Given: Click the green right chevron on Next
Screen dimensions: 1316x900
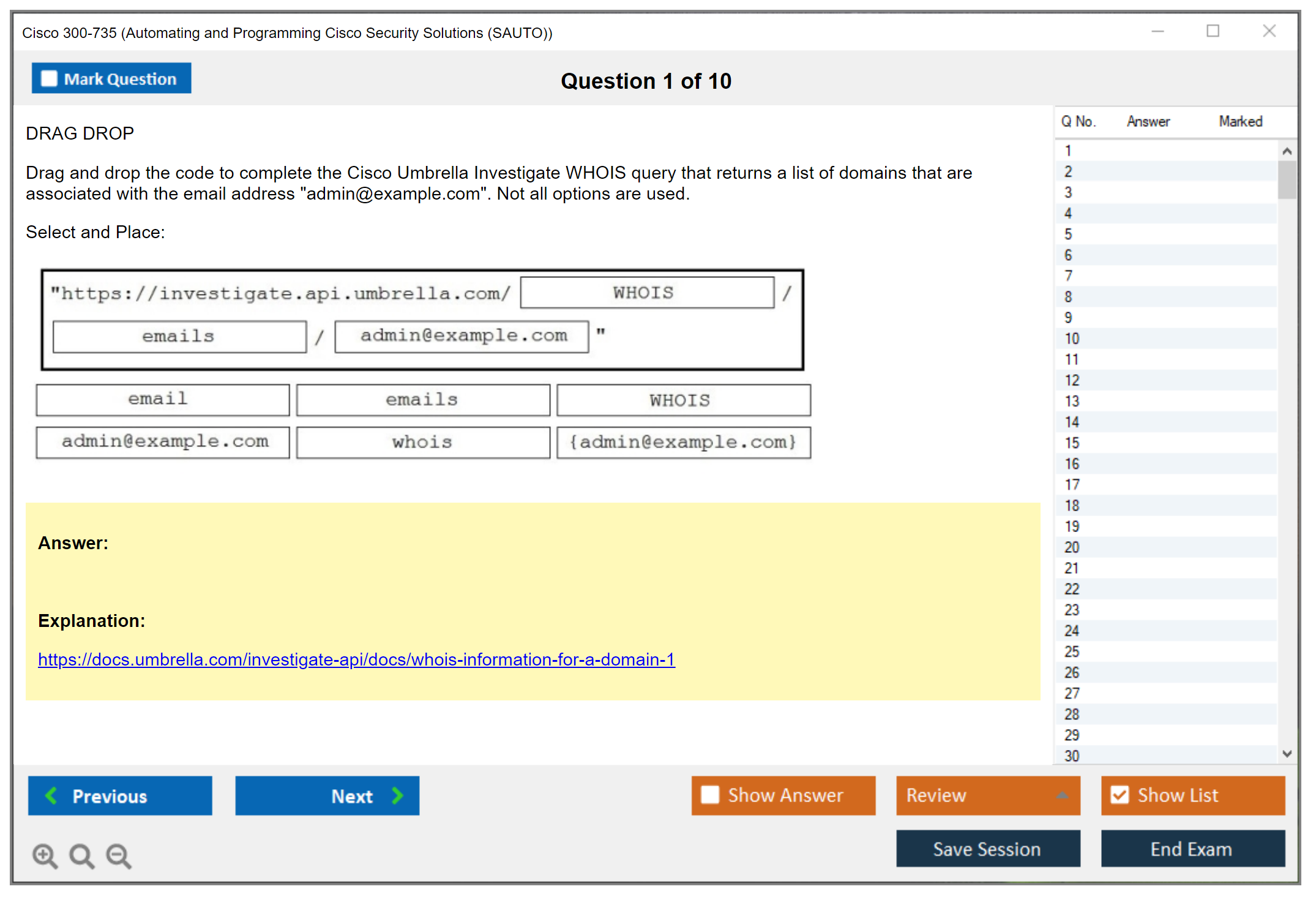Looking at the screenshot, I should coord(397,795).
